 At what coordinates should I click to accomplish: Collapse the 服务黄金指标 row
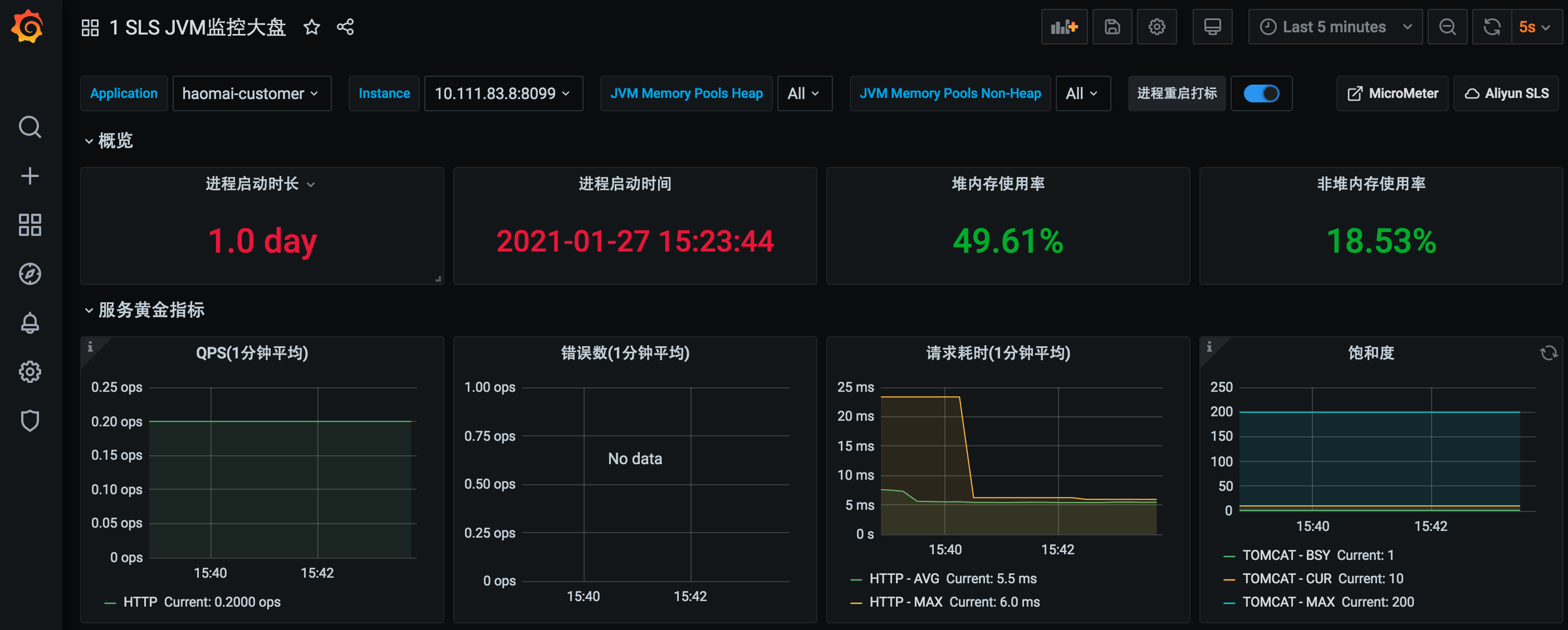(x=144, y=310)
